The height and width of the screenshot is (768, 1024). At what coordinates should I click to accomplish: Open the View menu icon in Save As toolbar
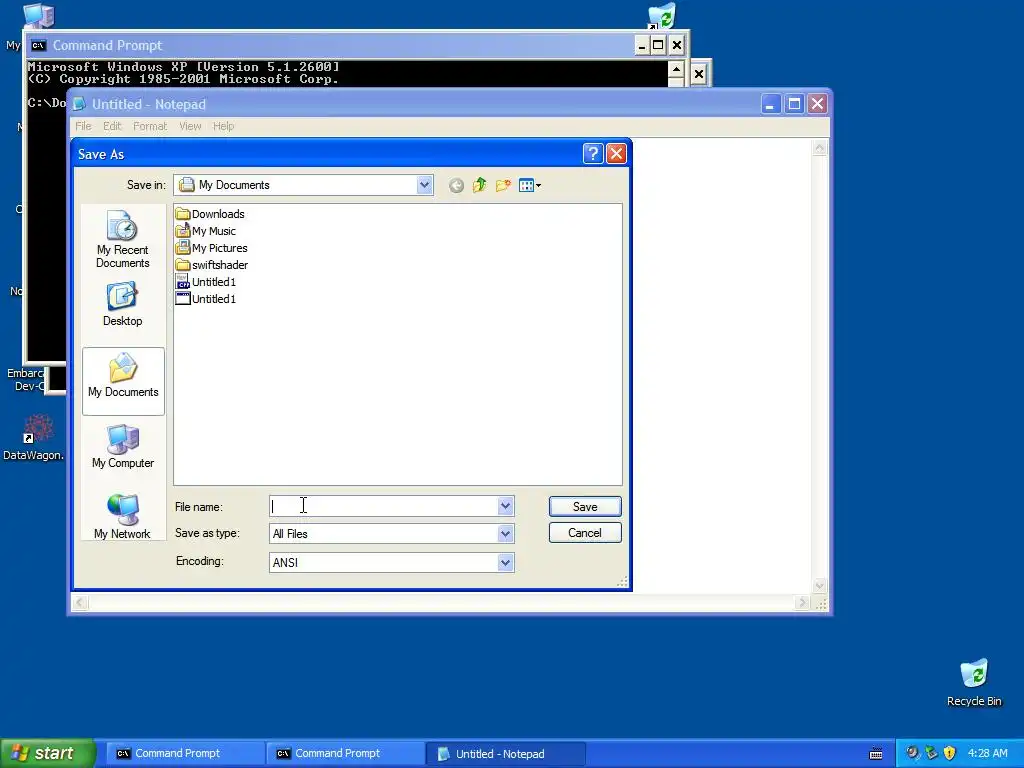click(530, 185)
